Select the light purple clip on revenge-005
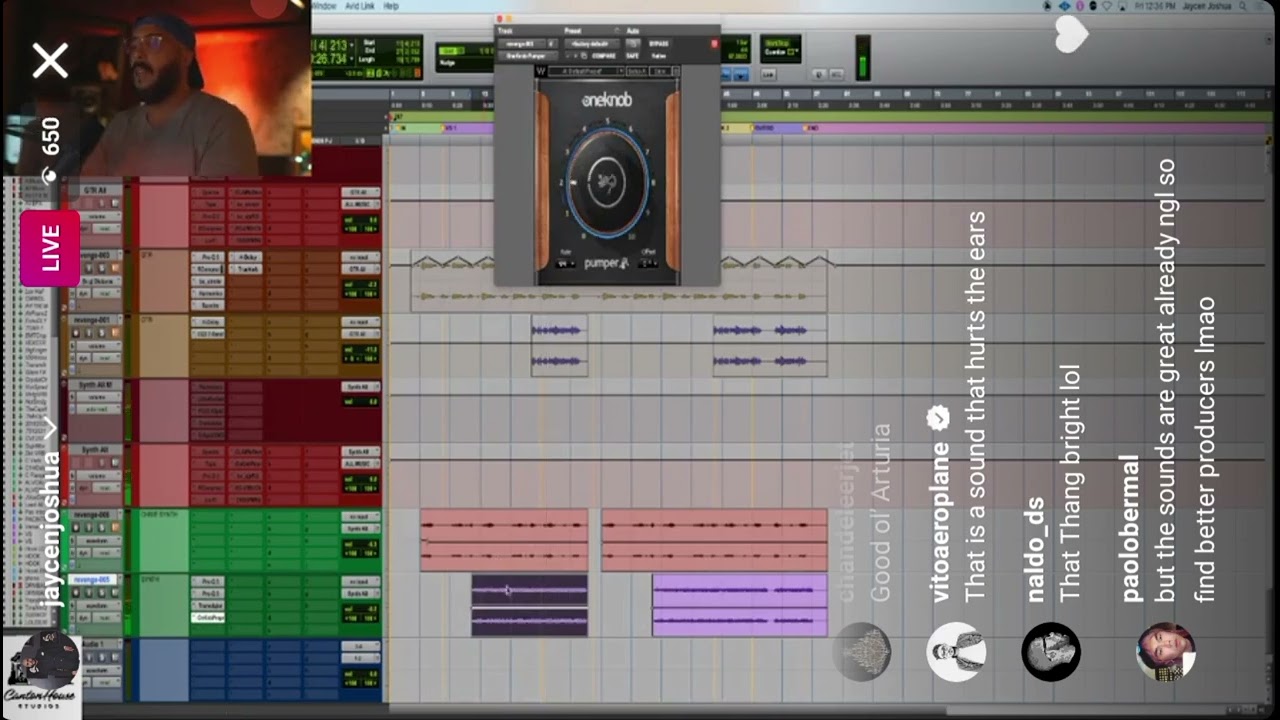 click(739, 605)
